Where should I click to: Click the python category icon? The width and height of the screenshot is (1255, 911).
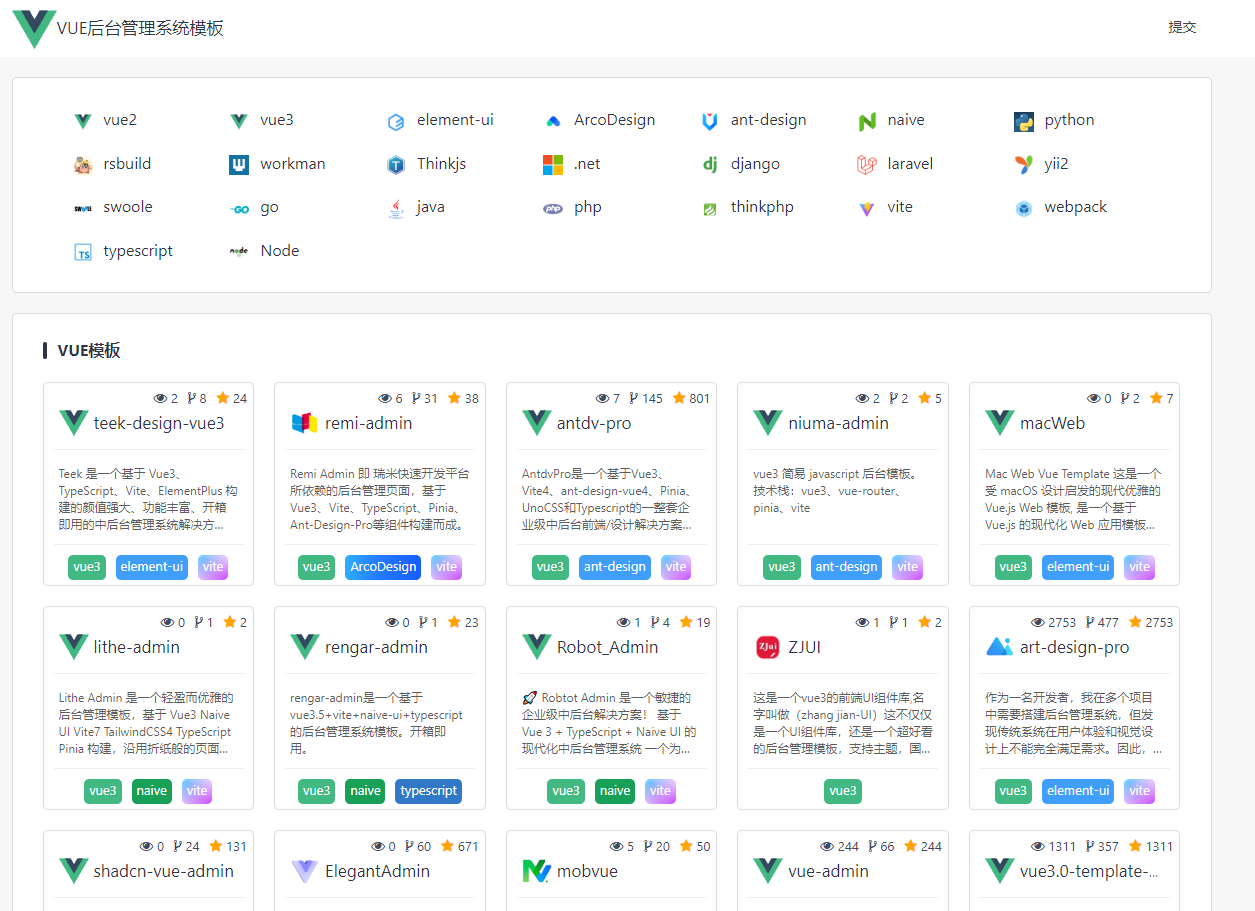click(x=1023, y=121)
